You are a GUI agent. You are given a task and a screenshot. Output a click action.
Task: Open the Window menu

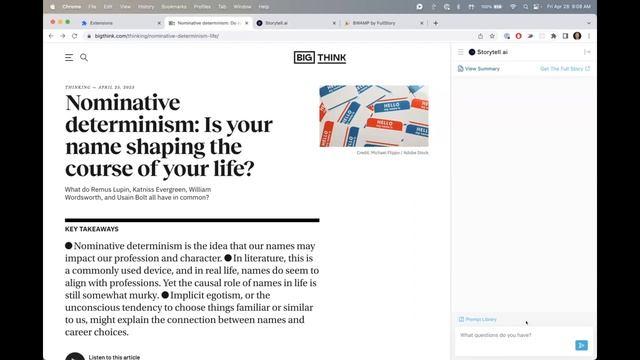click(x=242, y=7)
